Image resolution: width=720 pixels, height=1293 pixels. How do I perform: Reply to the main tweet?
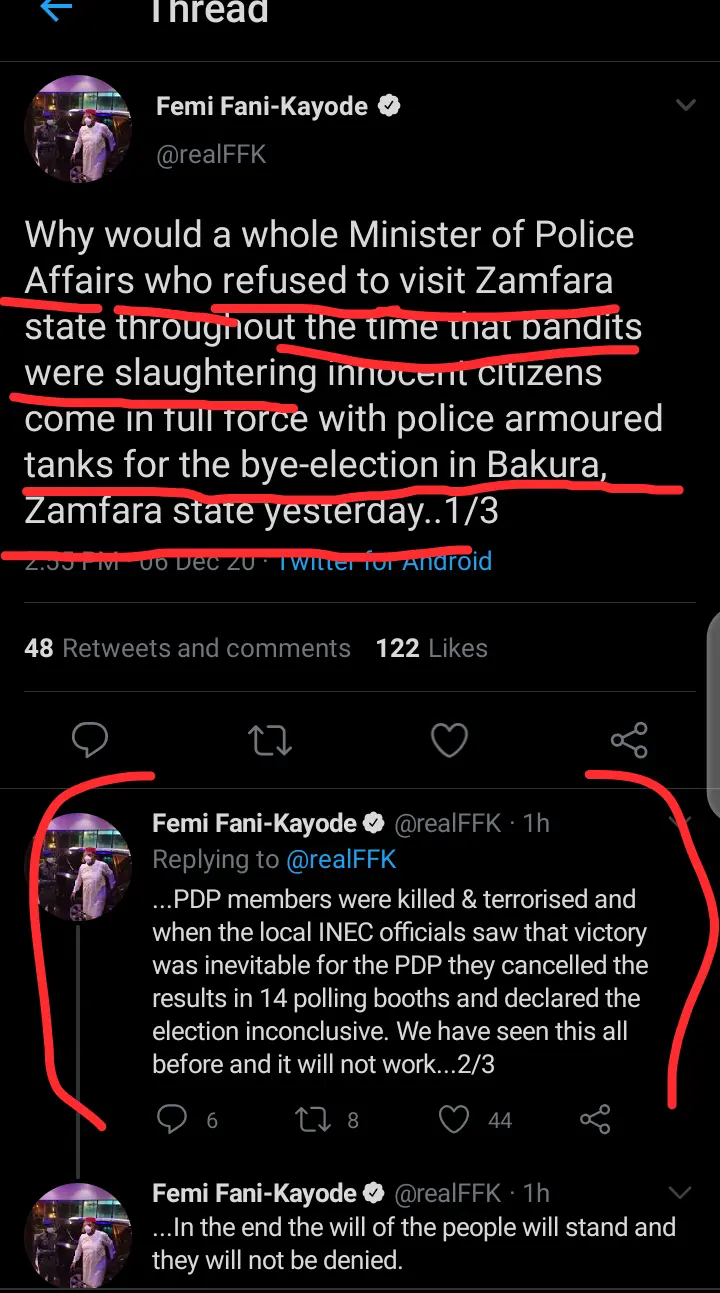(90, 740)
